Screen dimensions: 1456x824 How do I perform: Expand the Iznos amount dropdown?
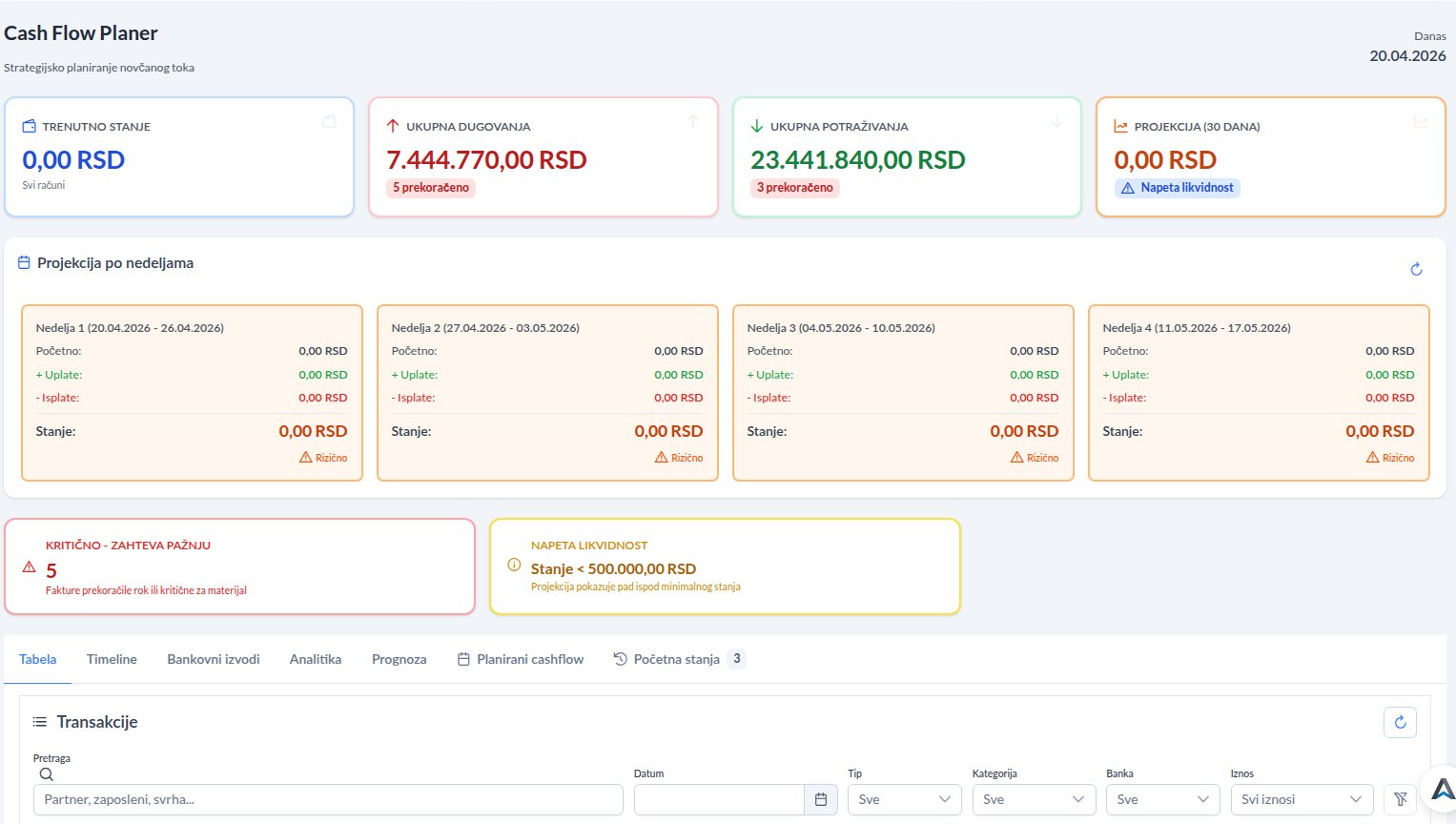(1301, 799)
